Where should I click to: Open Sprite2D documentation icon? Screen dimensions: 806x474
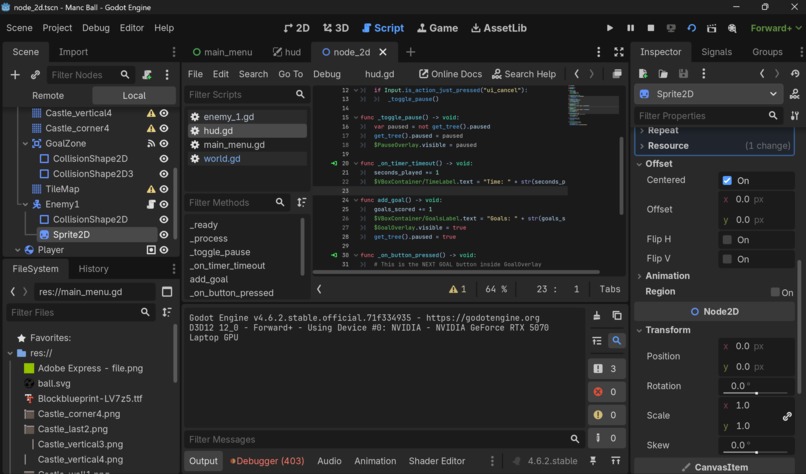795,94
